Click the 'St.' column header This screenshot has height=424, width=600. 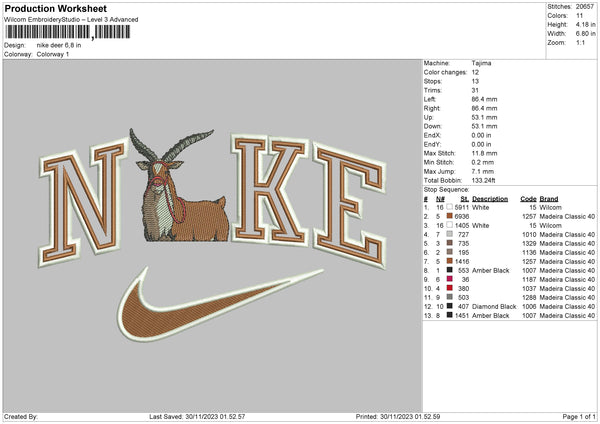click(465, 199)
